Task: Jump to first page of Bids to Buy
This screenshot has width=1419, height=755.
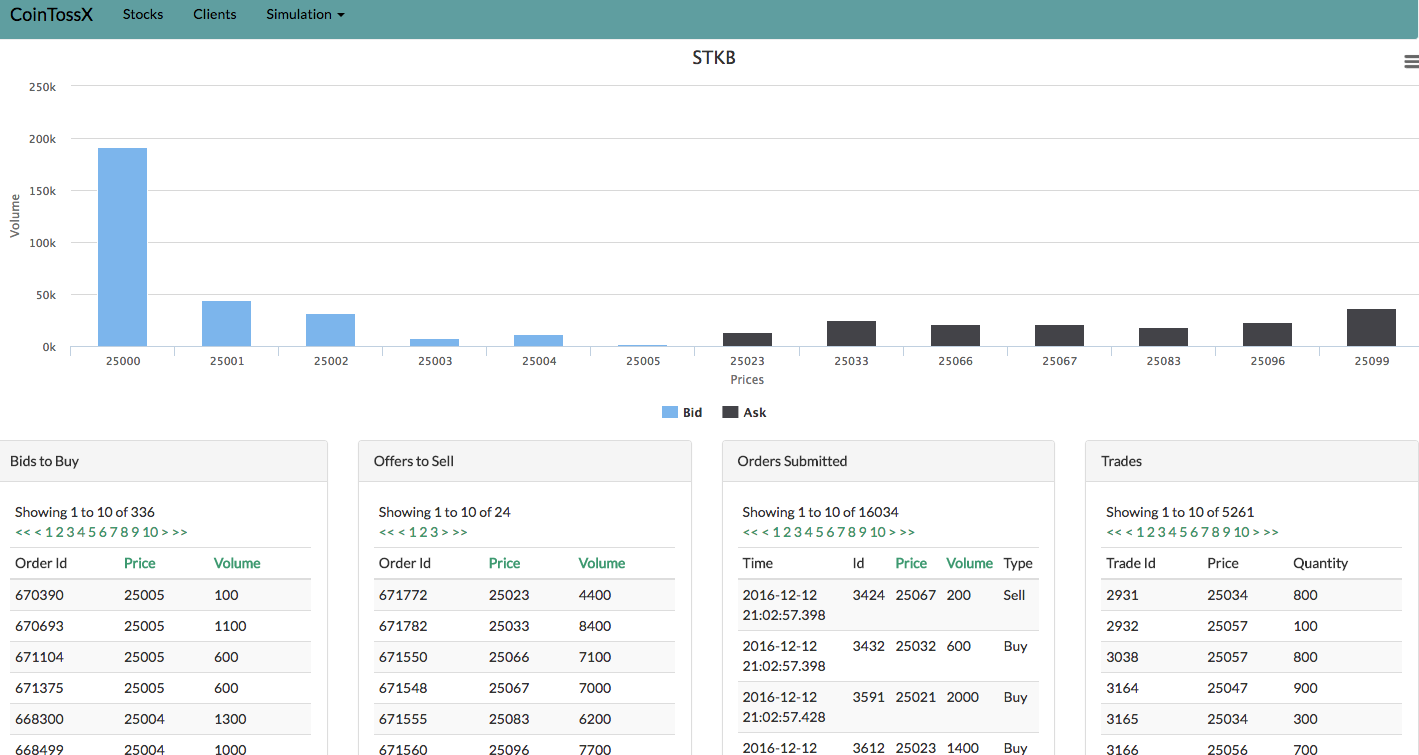Action: (x=23, y=532)
